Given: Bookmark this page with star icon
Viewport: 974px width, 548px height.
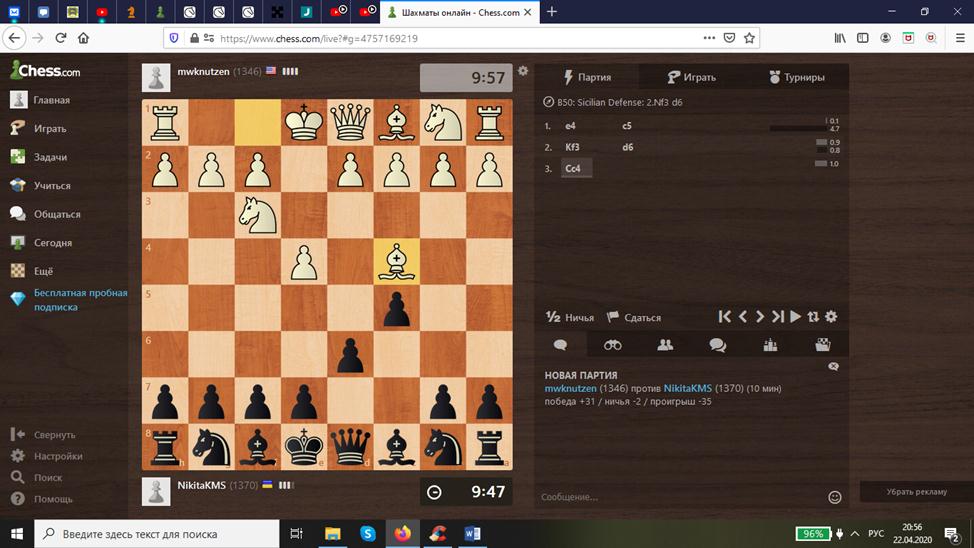Looking at the screenshot, I should (749, 38).
